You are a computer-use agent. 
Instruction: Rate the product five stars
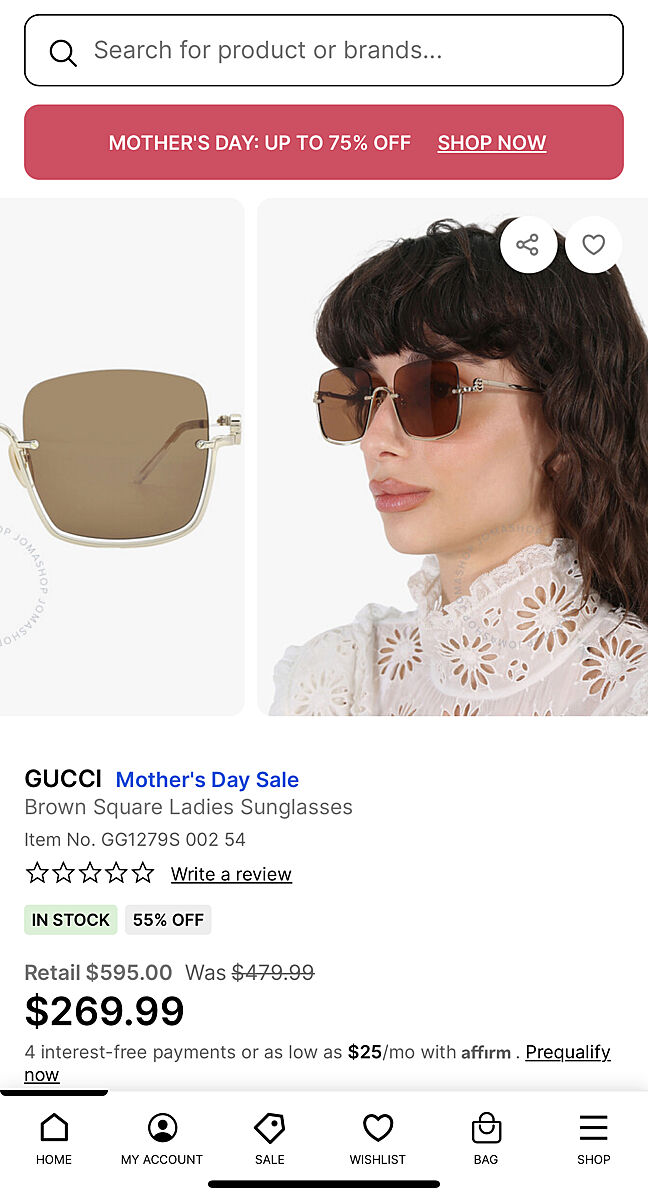point(143,873)
